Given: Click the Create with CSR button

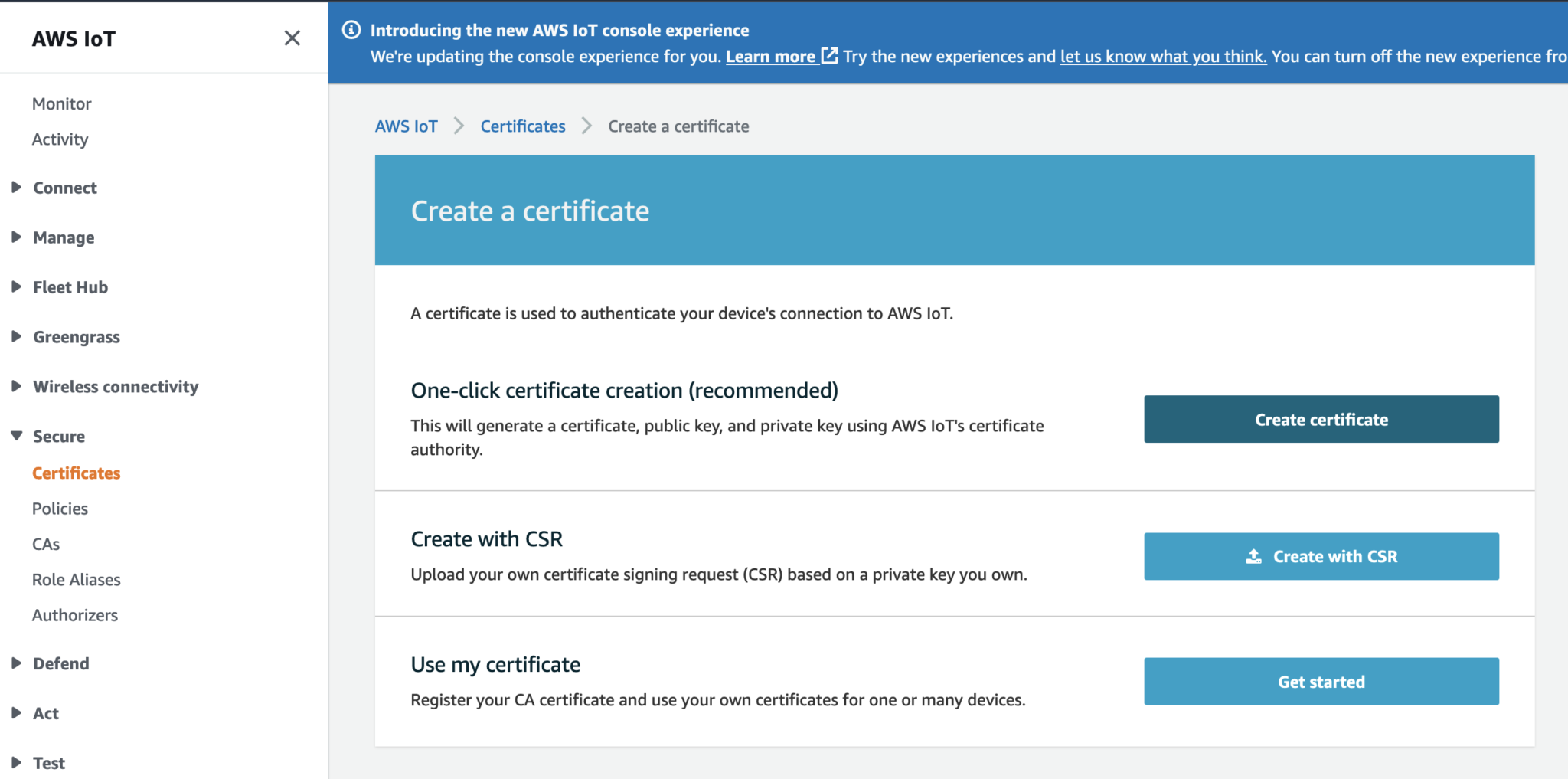Looking at the screenshot, I should 1321,556.
